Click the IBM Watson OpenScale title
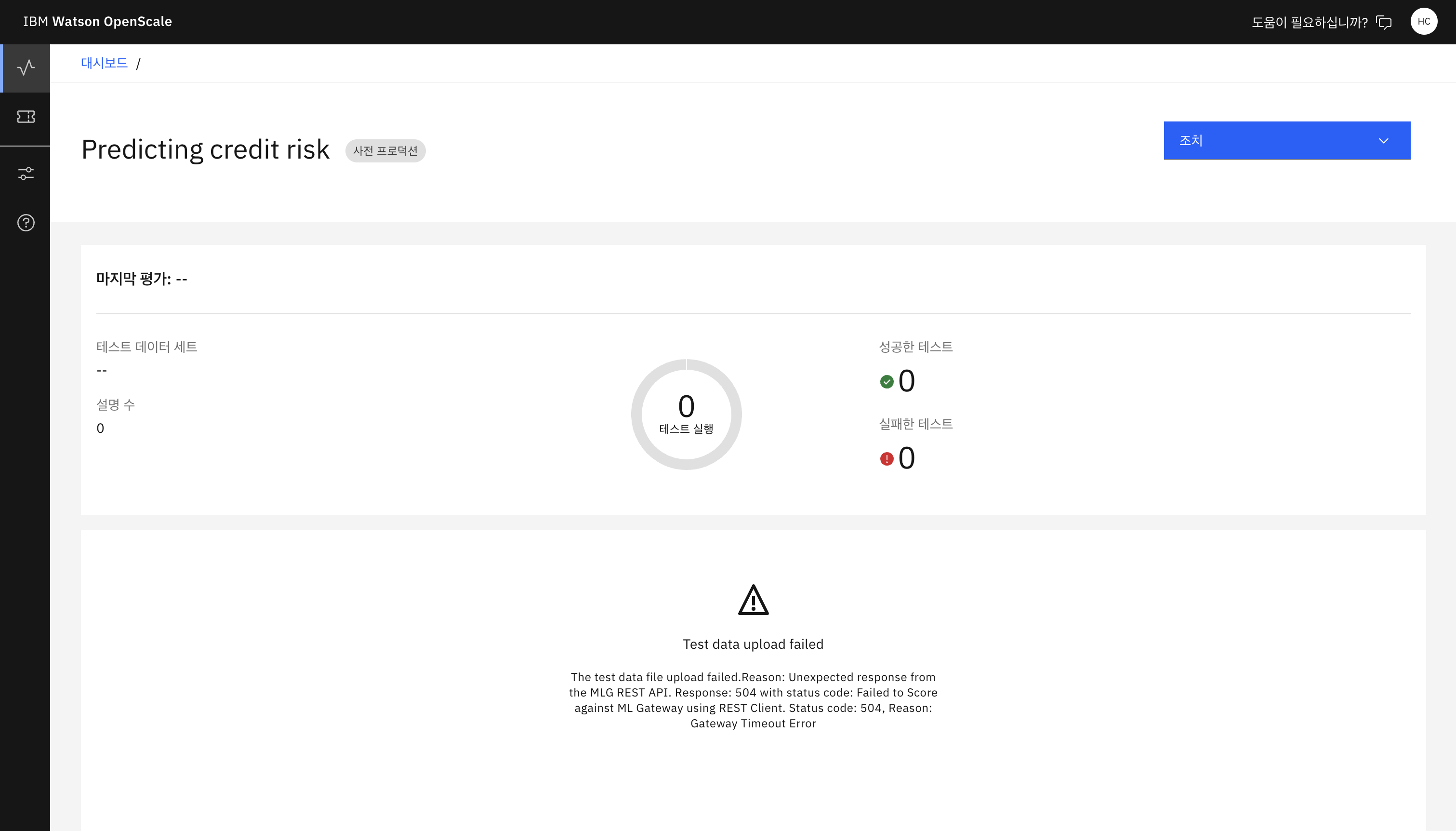Viewport: 1456px width, 831px height. coord(97,22)
